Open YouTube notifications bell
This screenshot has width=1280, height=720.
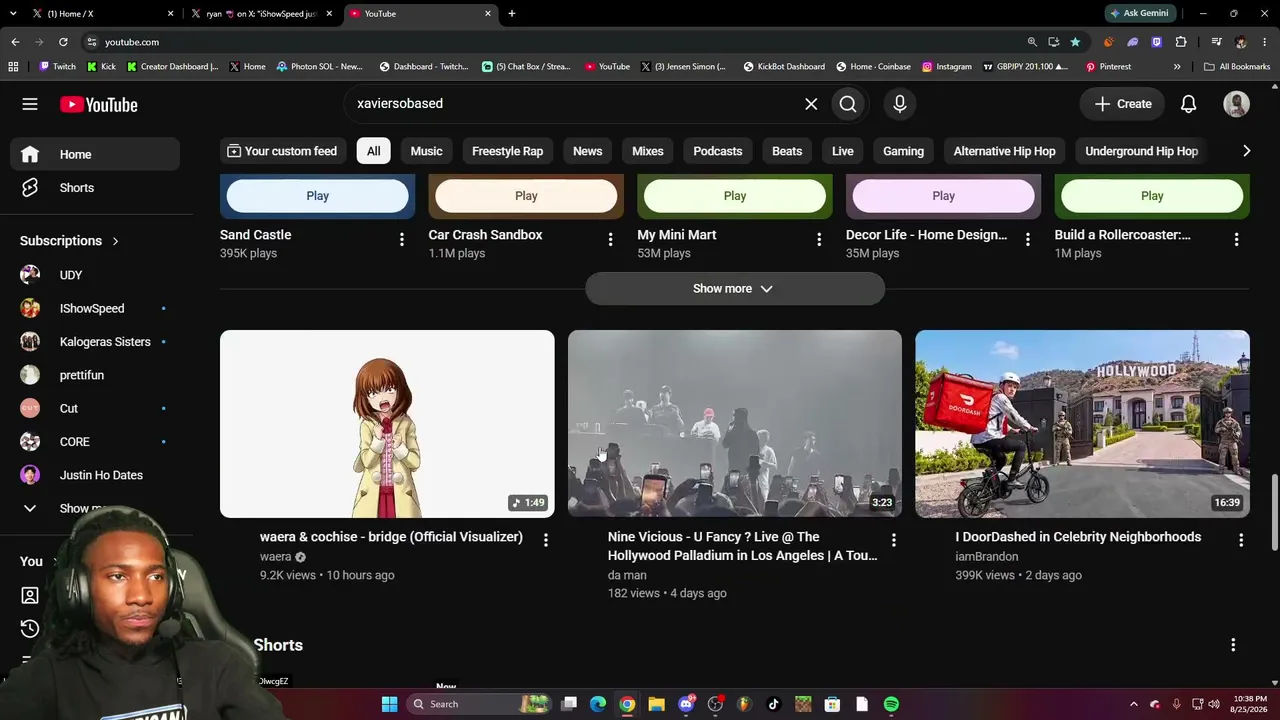pyautogui.click(x=1188, y=104)
